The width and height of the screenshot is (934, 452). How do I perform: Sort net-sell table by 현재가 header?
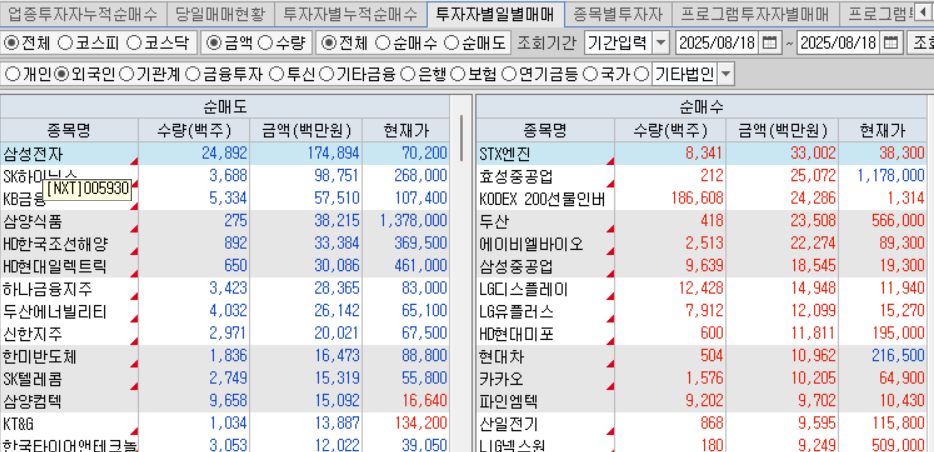pyautogui.click(x=406, y=130)
